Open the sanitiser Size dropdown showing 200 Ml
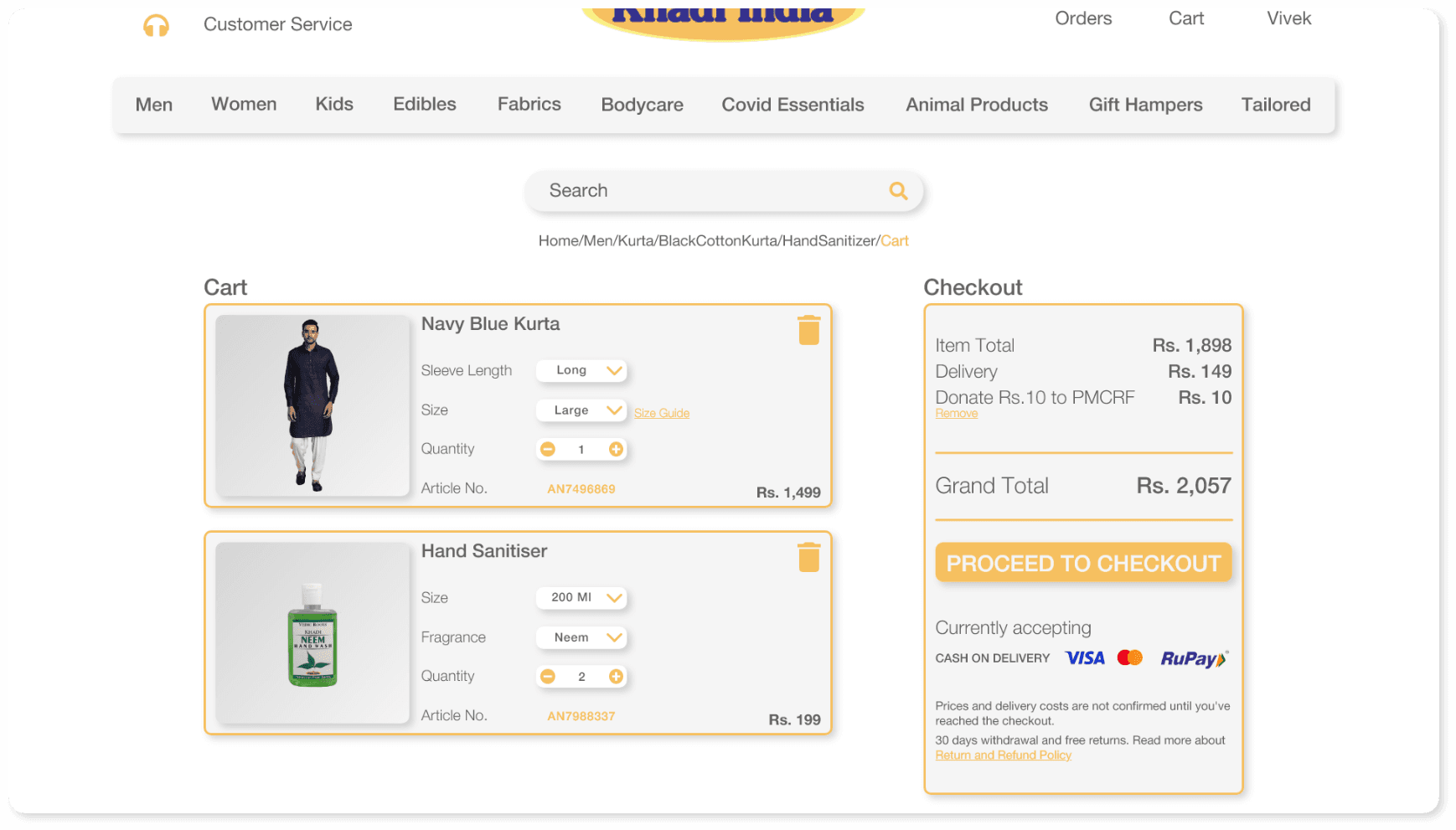Image resolution: width=1456 pixels, height=830 pixels. [x=581, y=597]
